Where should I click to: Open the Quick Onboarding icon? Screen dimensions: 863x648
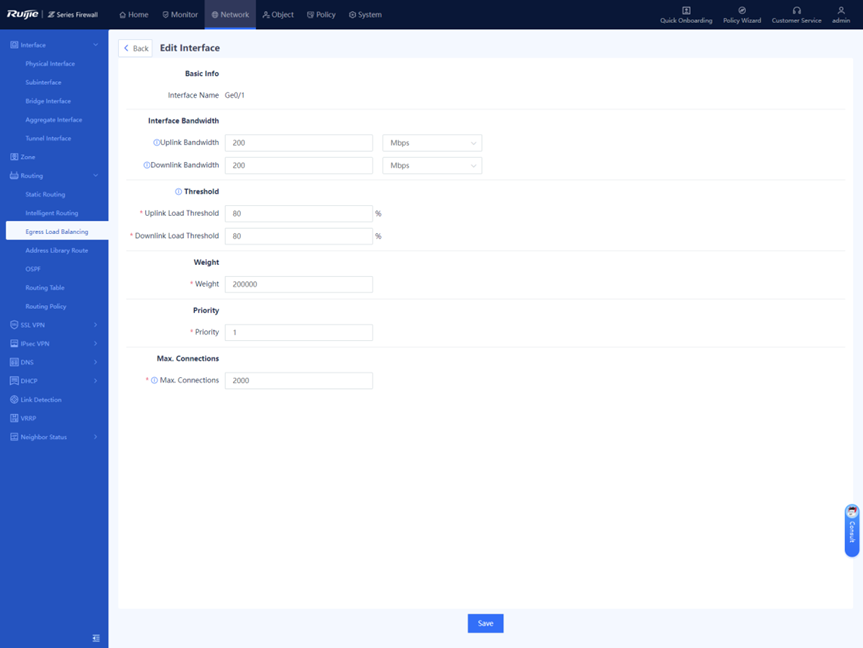click(x=686, y=11)
